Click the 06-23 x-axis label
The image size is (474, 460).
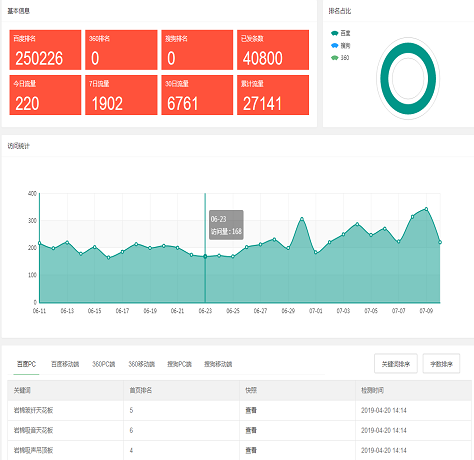205,311
